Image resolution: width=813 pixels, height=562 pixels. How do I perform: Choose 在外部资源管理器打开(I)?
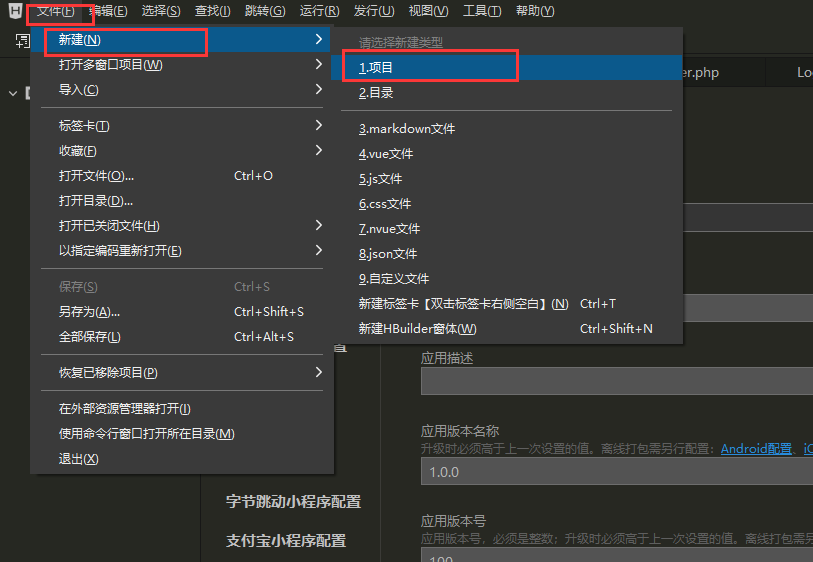pyautogui.click(x=180, y=409)
